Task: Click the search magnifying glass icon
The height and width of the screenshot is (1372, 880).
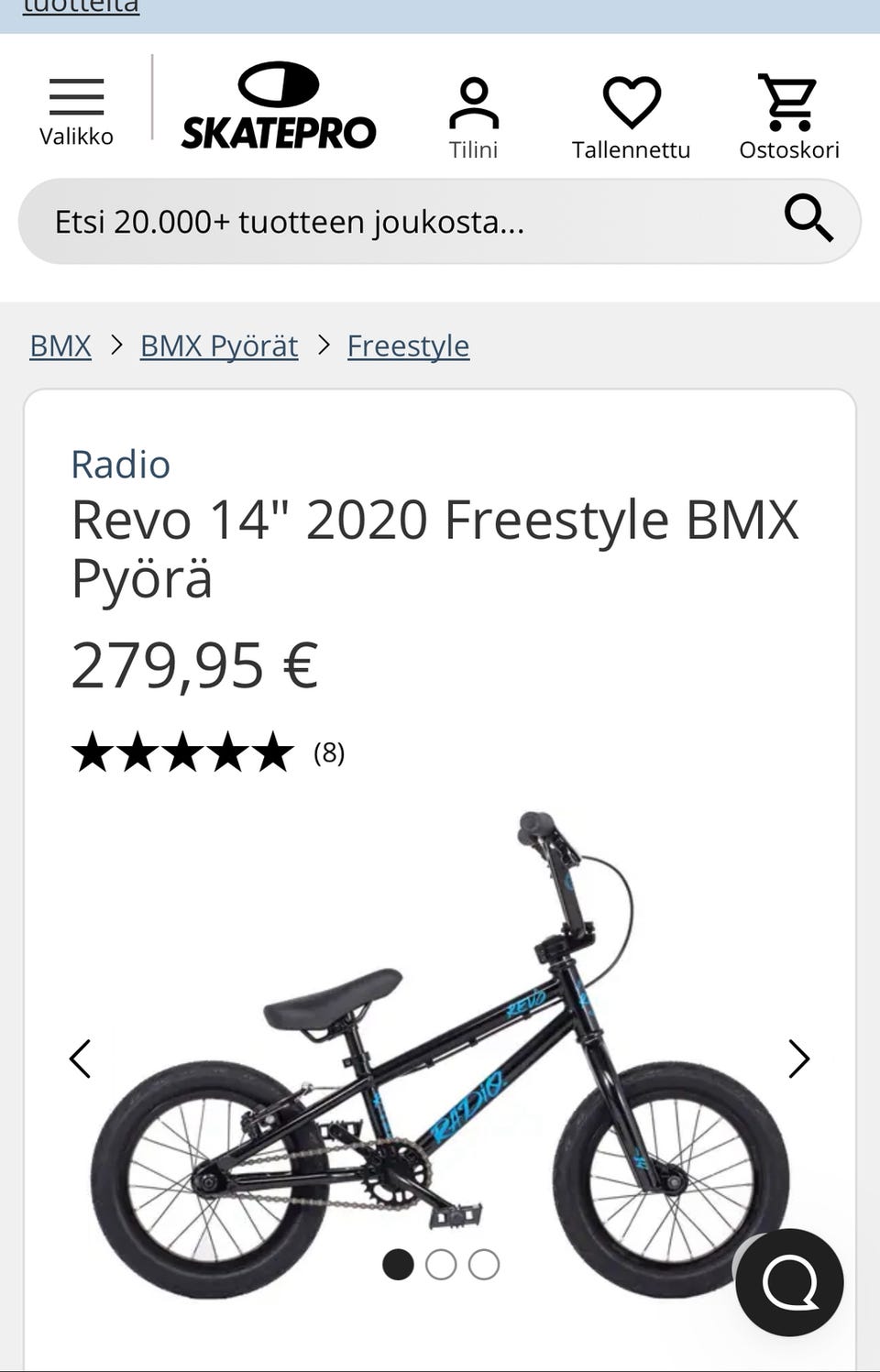Action: coord(808,218)
